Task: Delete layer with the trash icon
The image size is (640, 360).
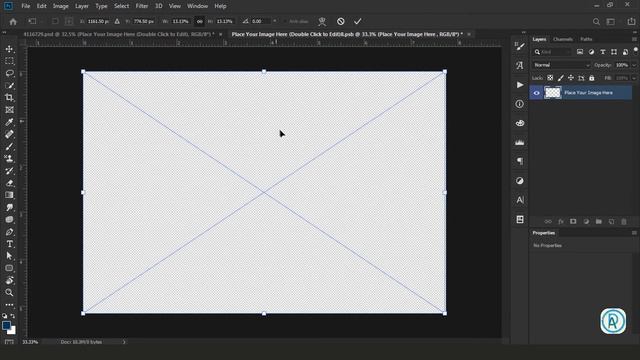Action: coord(624,222)
